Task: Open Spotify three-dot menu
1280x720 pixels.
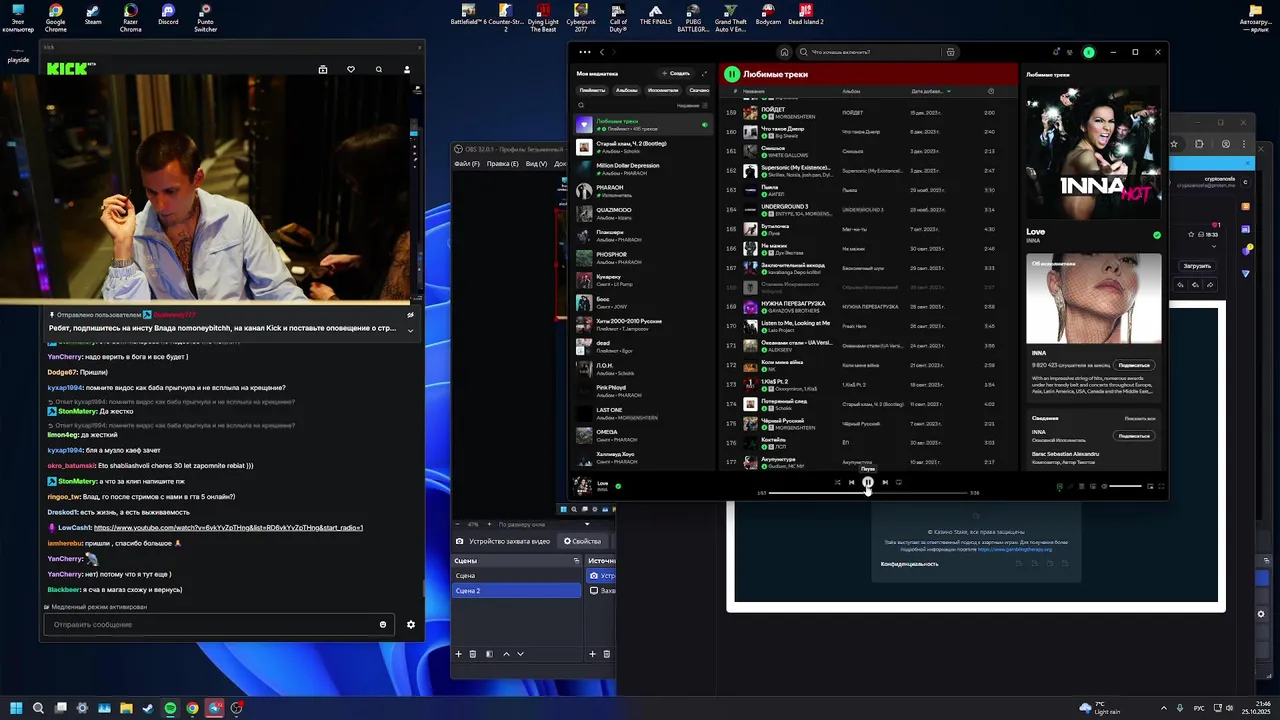Action: [x=585, y=52]
